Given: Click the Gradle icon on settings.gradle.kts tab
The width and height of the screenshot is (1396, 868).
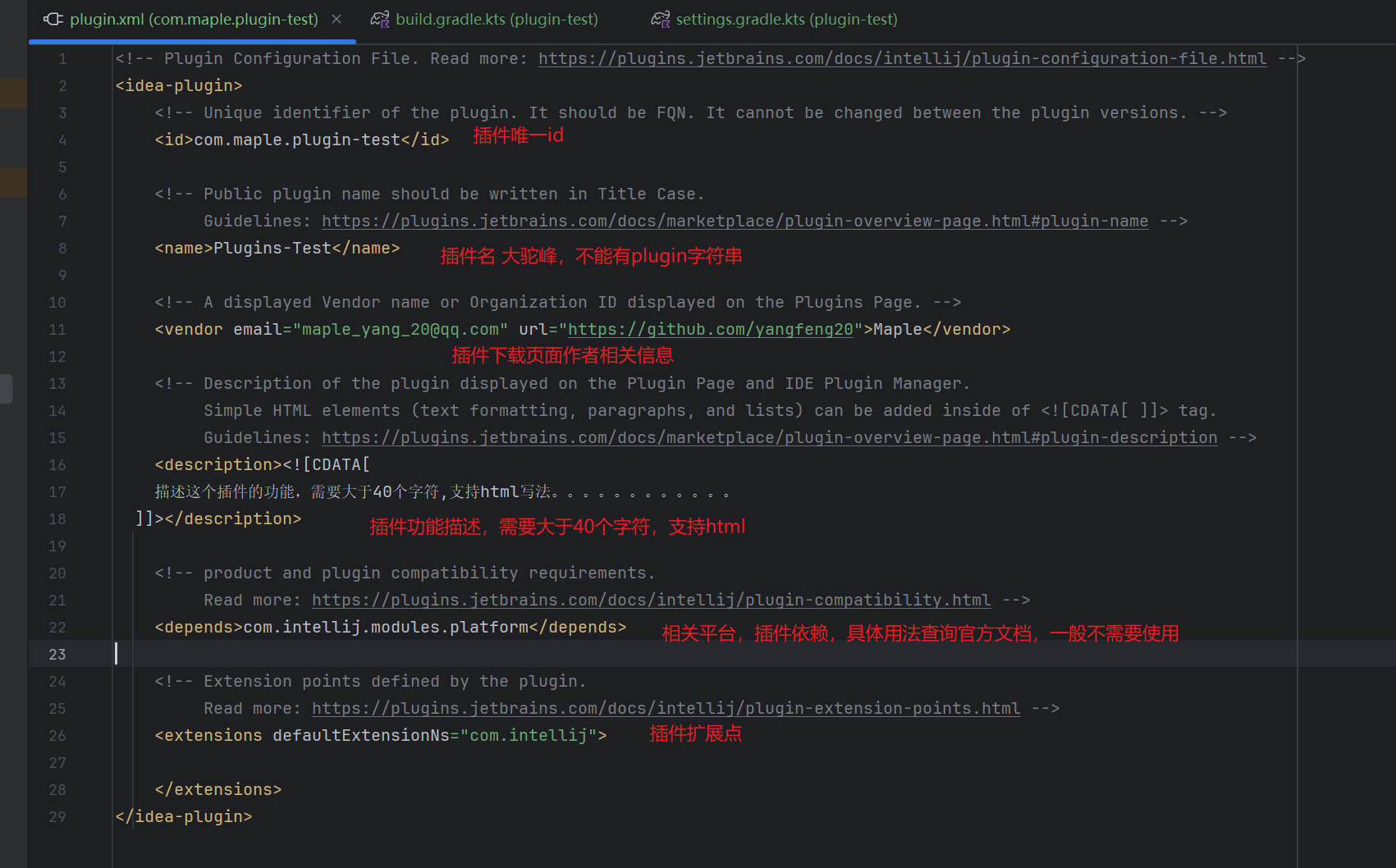Looking at the screenshot, I should pyautogui.click(x=661, y=18).
